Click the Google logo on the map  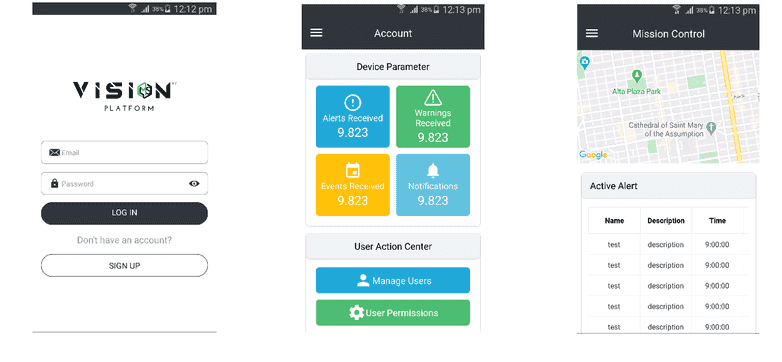(593, 155)
